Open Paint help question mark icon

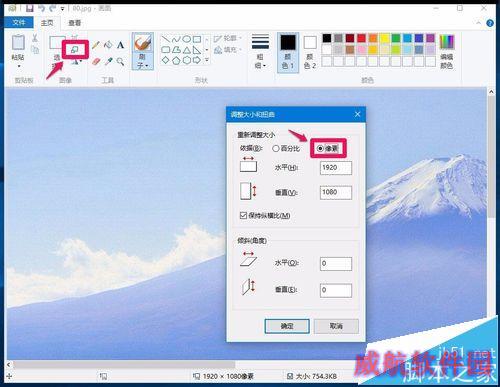tap(490, 23)
